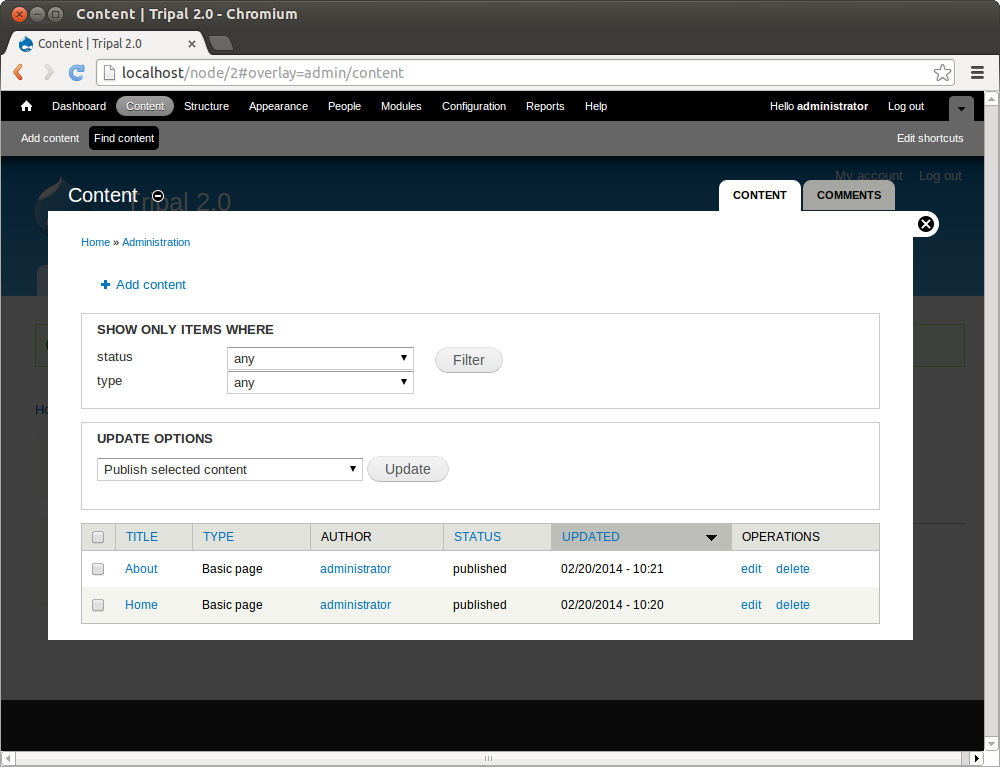The height and width of the screenshot is (767, 1000).
Task: Click the plus icon next to Add content
Action: tap(106, 285)
